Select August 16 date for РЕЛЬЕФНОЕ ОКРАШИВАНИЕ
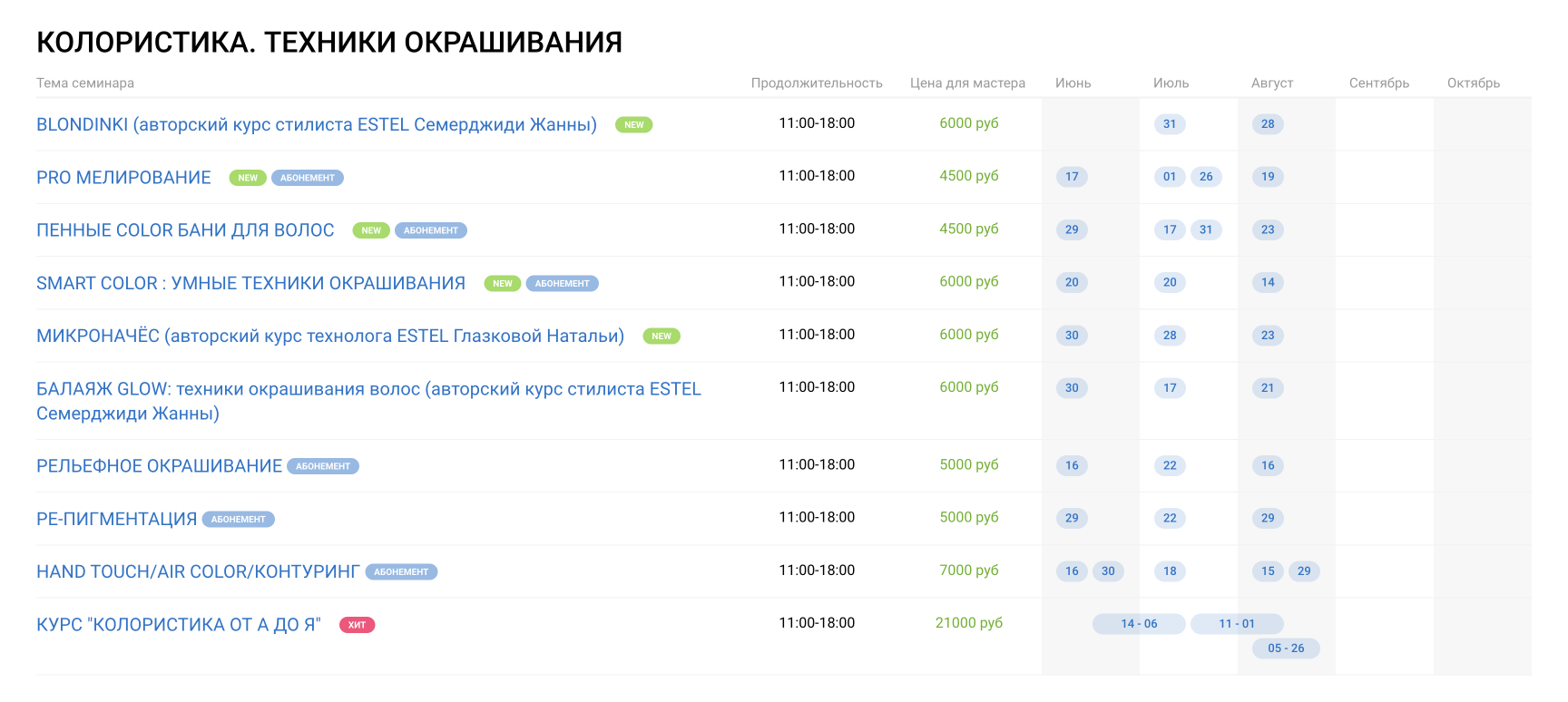The height and width of the screenshot is (702, 1568). point(1268,465)
